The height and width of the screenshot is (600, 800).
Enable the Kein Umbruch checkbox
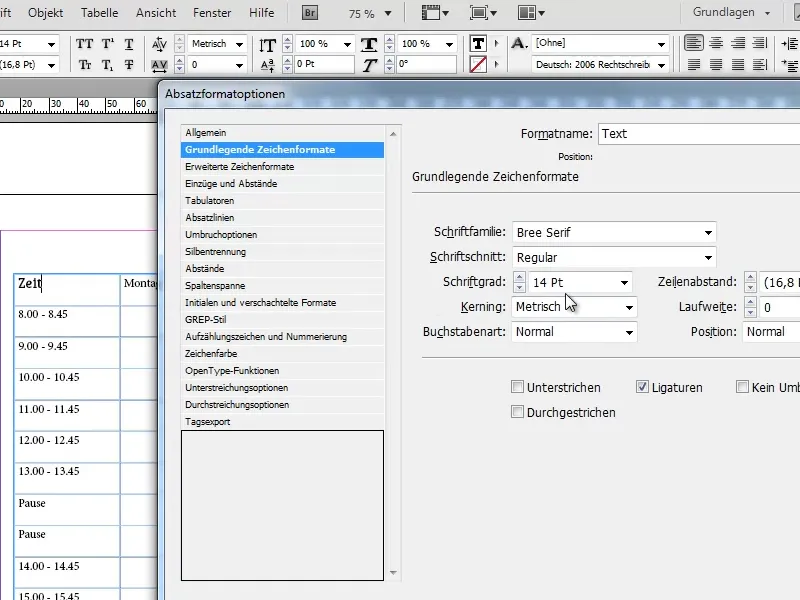(x=742, y=387)
